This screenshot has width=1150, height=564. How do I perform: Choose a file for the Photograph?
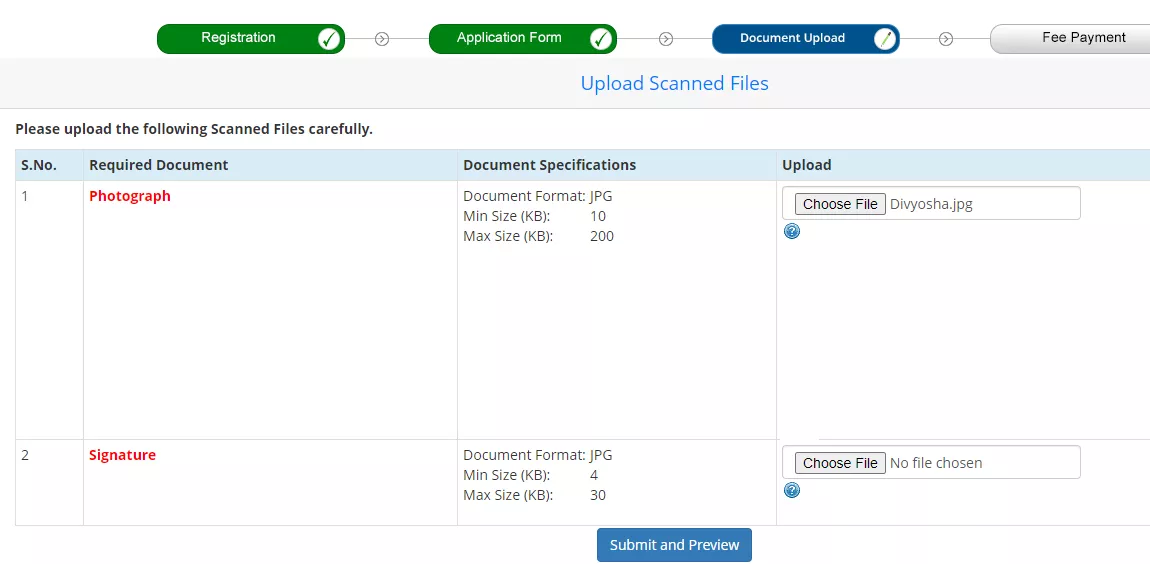coord(840,204)
